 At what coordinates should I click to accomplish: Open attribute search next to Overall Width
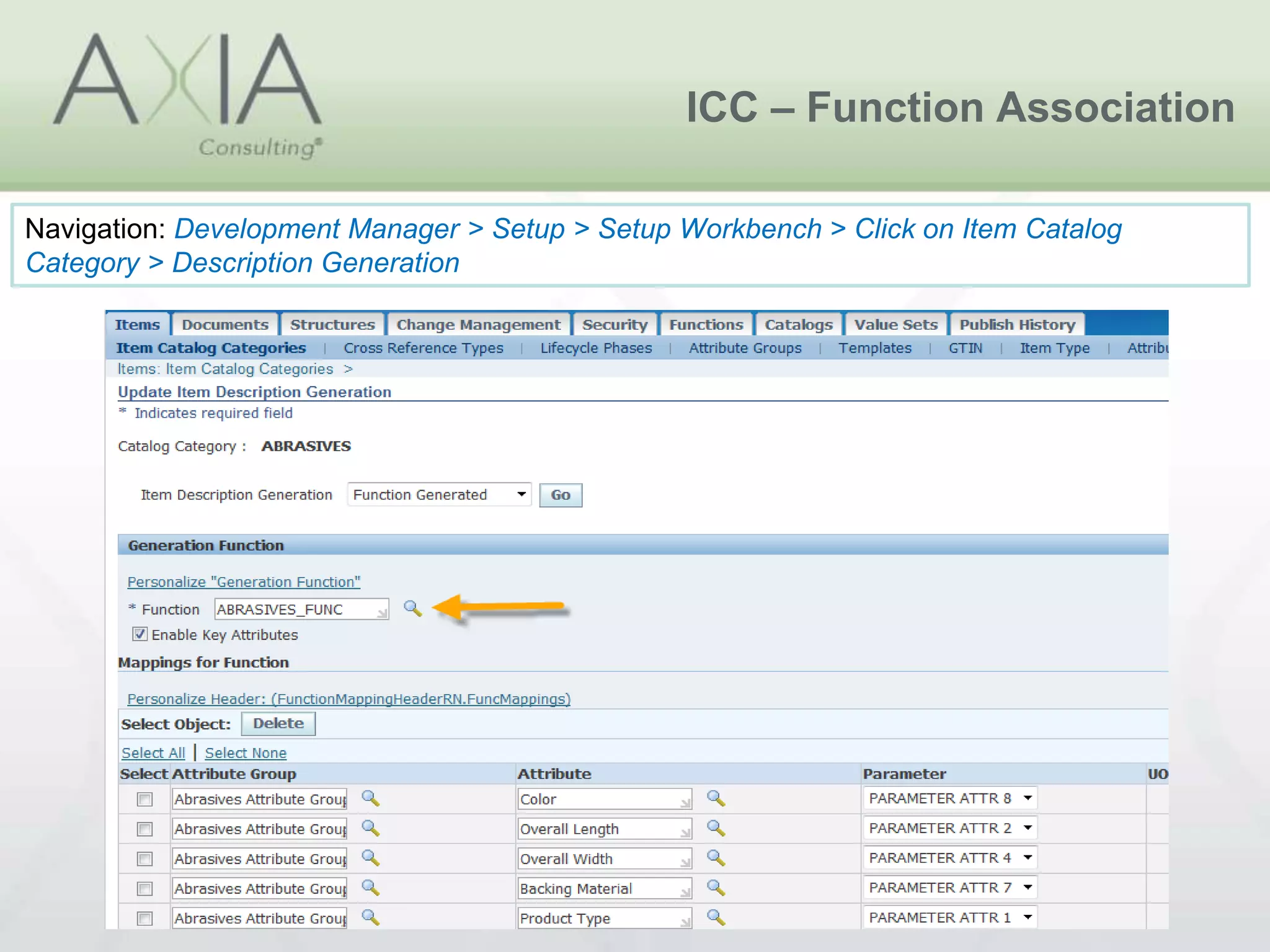coord(716,858)
